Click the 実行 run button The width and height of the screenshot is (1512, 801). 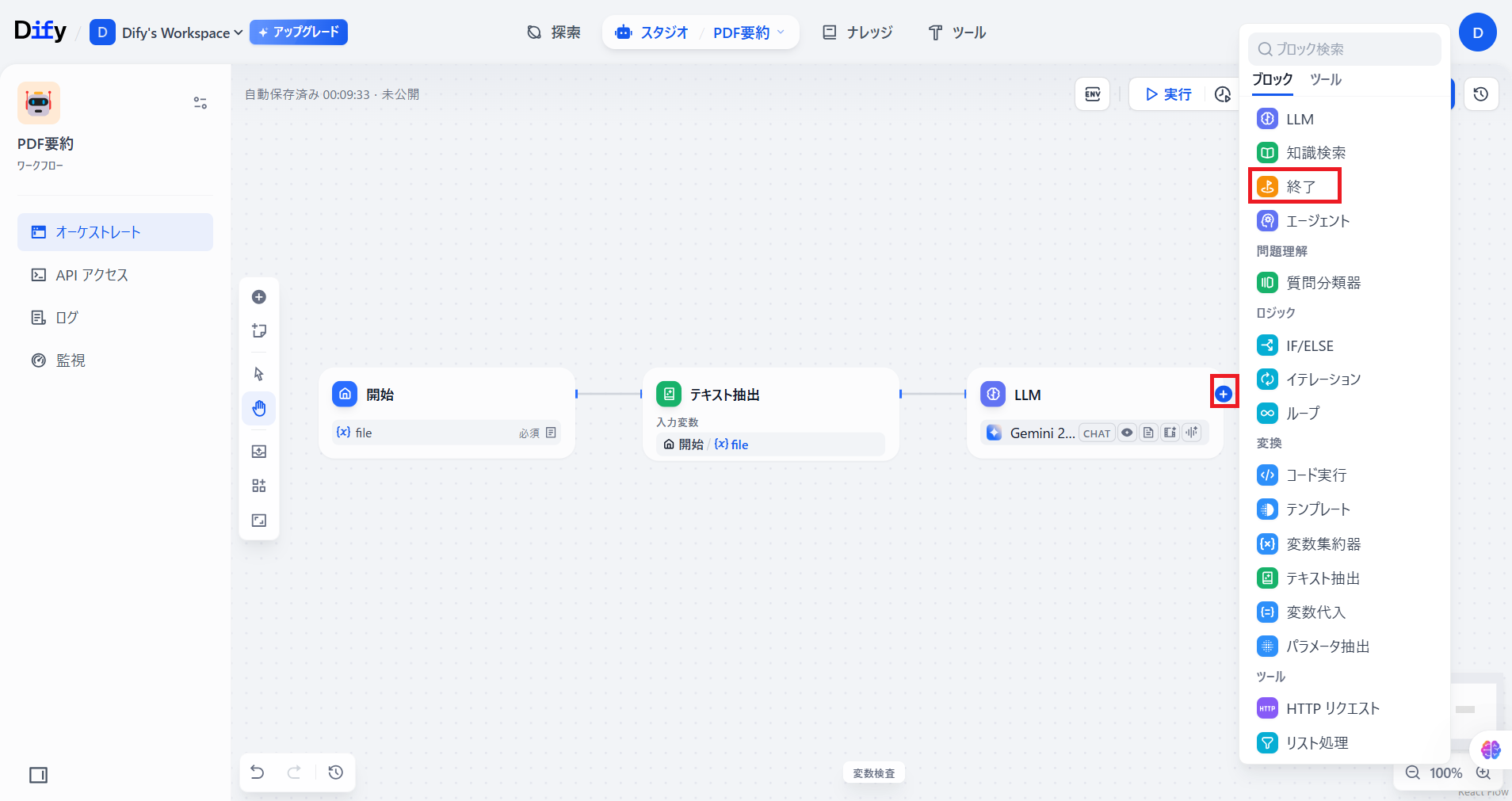(x=1168, y=94)
